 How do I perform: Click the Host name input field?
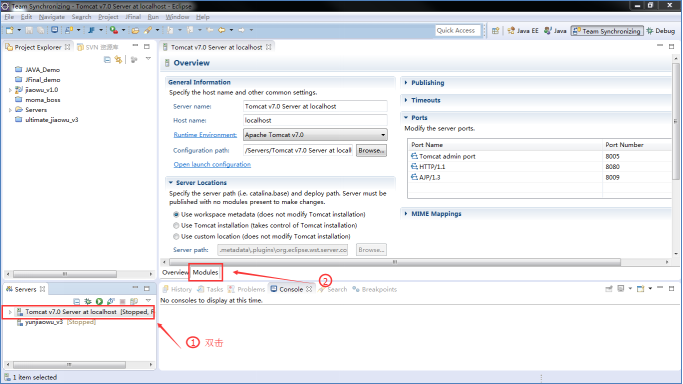pos(315,121)
